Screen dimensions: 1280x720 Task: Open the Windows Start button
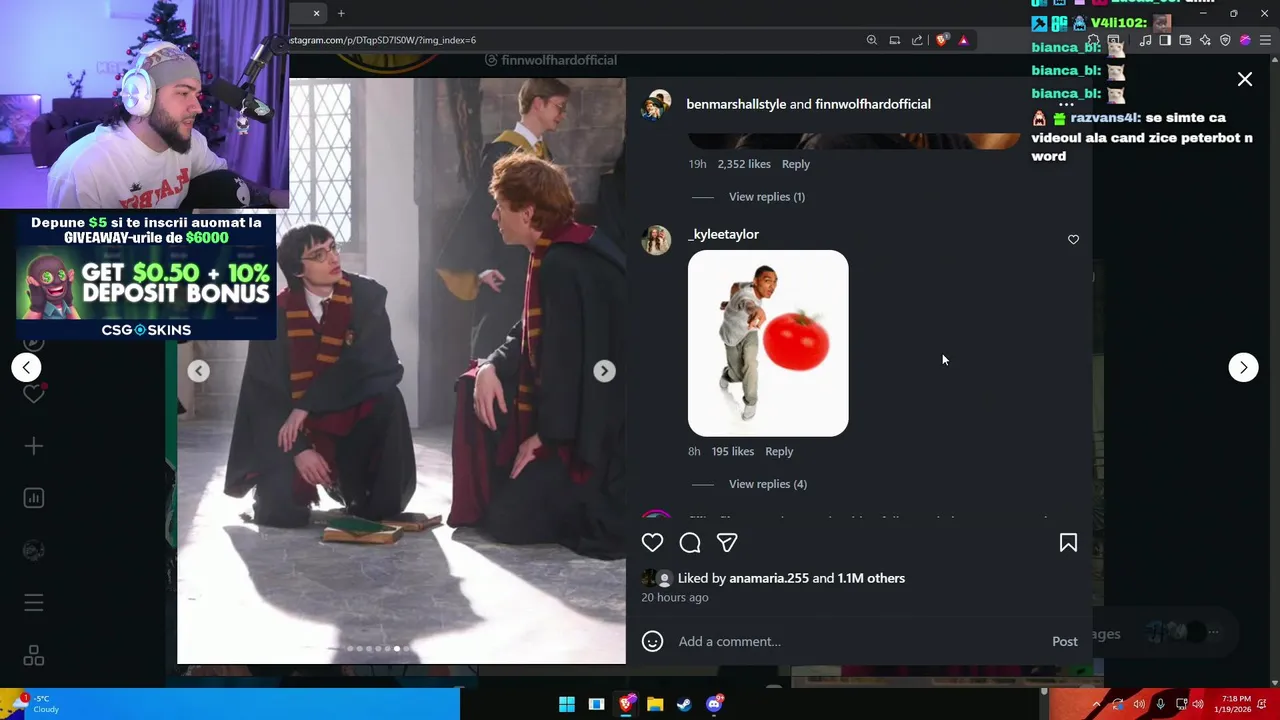tap(567, 704)
